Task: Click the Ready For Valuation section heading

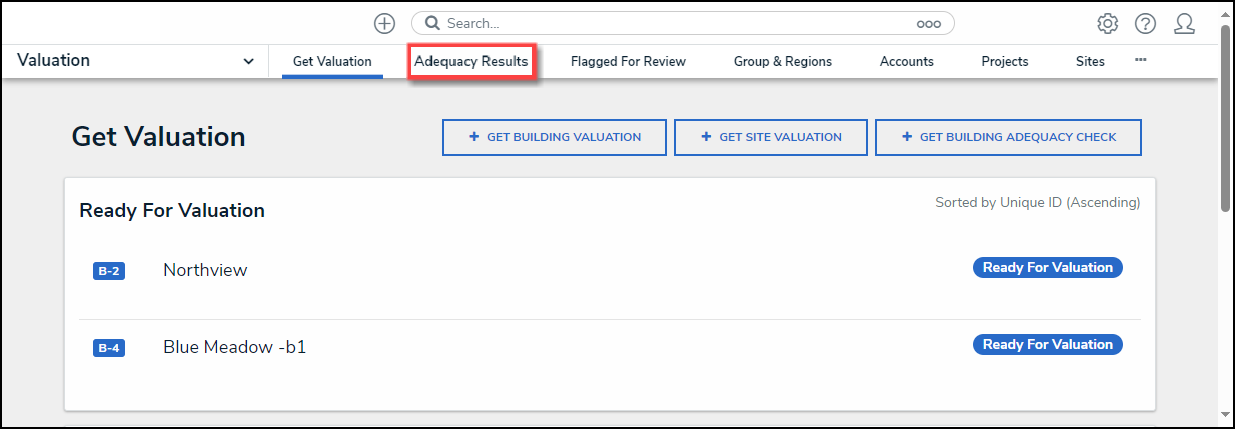Action: pos(172,211)
